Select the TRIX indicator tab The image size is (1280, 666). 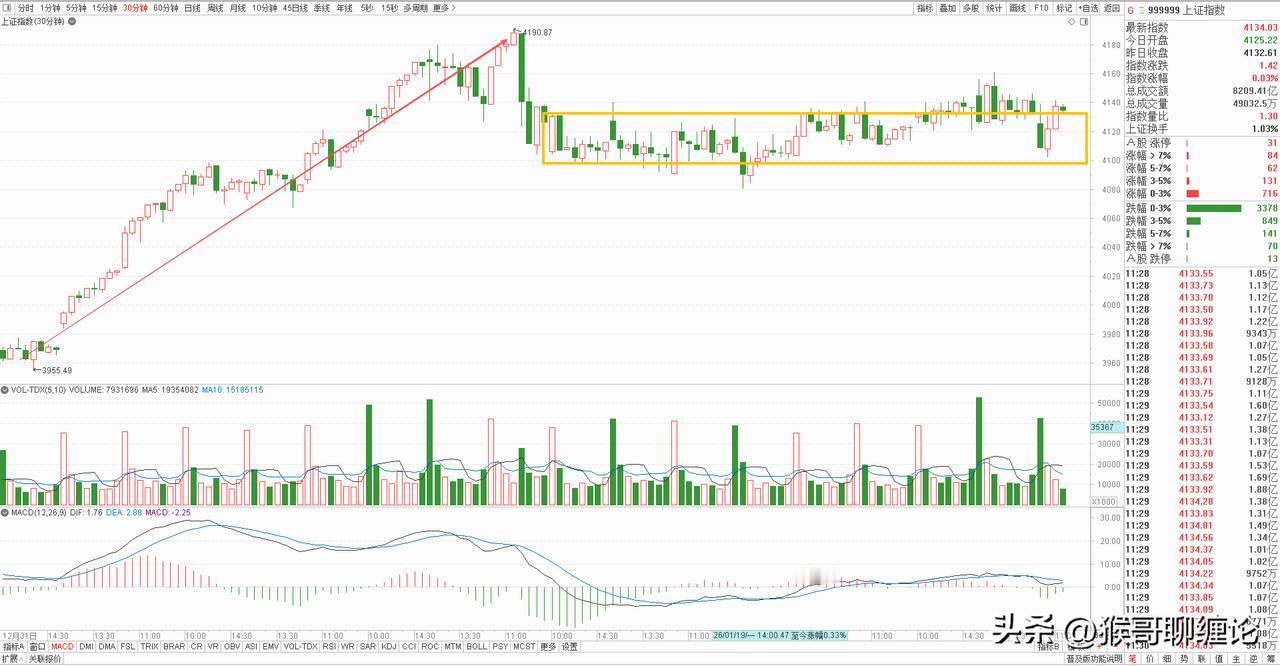pos(149,646)
